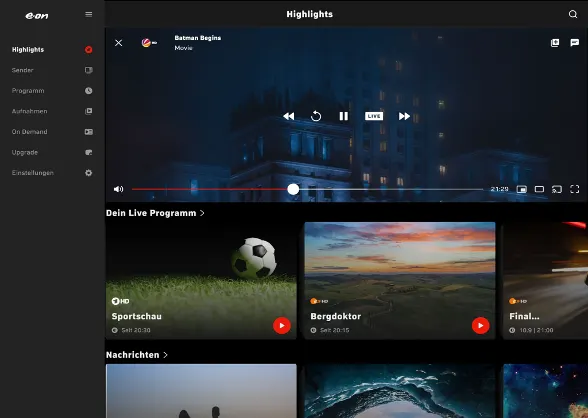Open the ocean wave Nachrichten thumbnail
Screen dimensions: 588x418
(x=400, y=391)
